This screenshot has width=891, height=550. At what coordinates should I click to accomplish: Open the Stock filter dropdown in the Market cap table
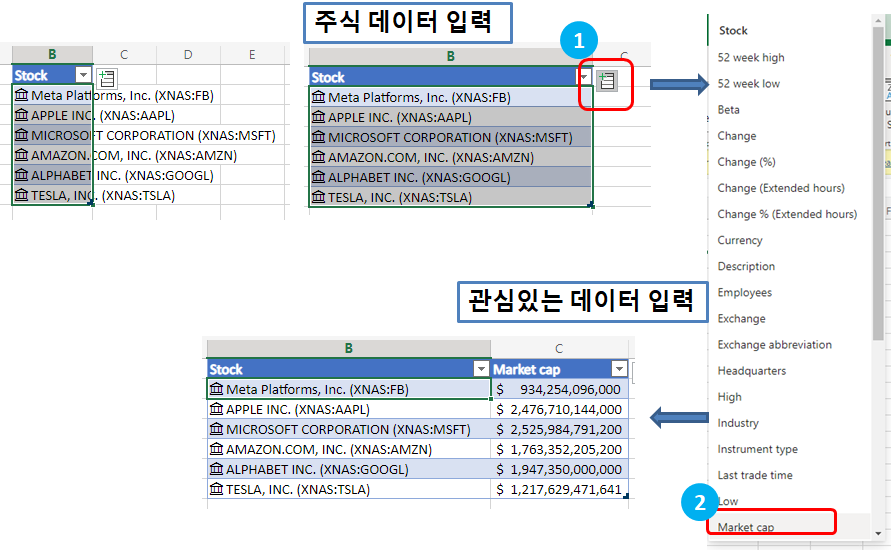tap(481, 369)
